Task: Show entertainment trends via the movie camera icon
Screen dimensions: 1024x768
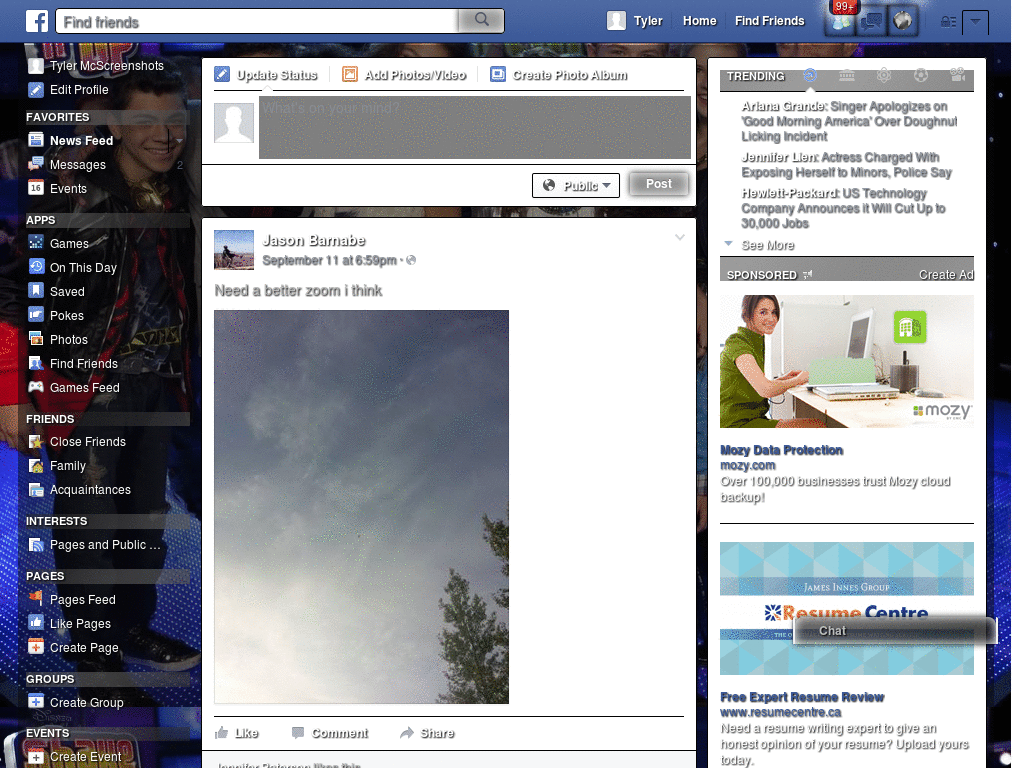Action: click(957, 75)
